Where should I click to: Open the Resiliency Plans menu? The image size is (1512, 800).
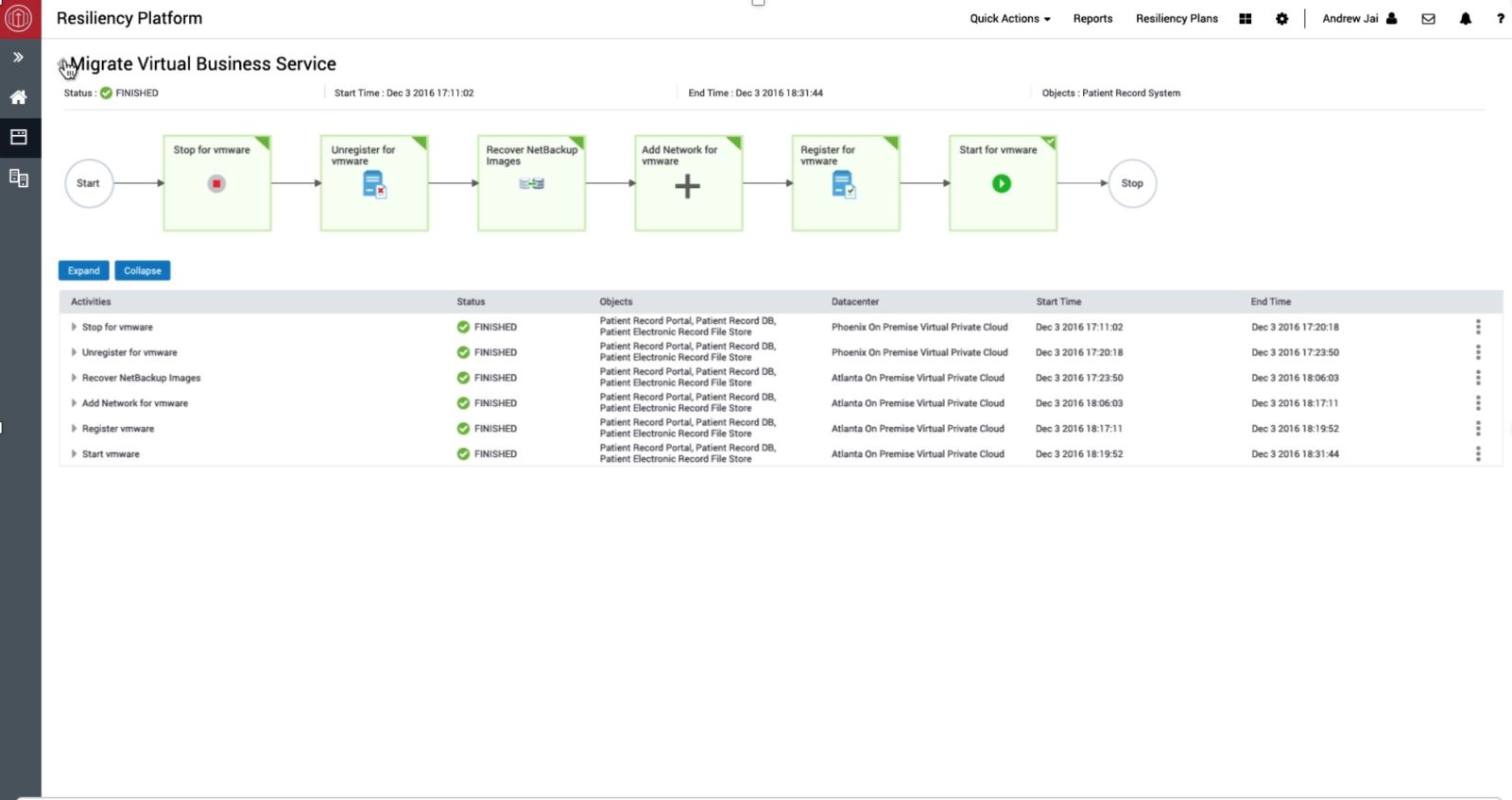[1177, 19]
